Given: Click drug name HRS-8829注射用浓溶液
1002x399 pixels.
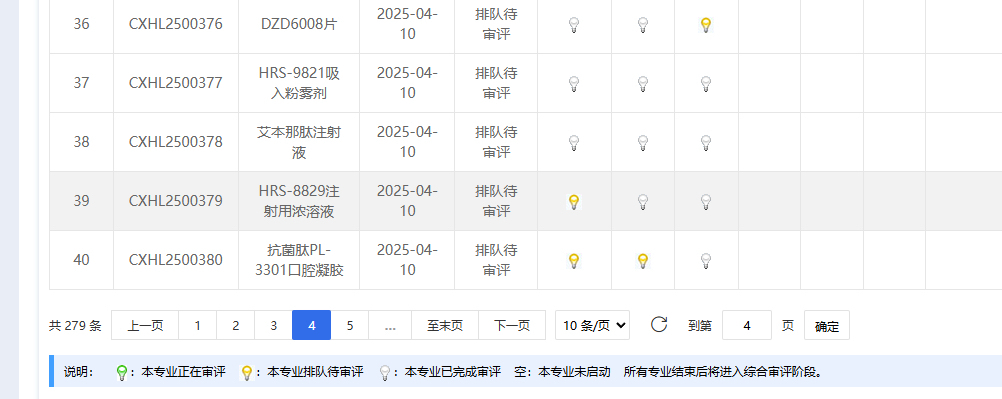Looking at the screenshot, I should 299,201.
